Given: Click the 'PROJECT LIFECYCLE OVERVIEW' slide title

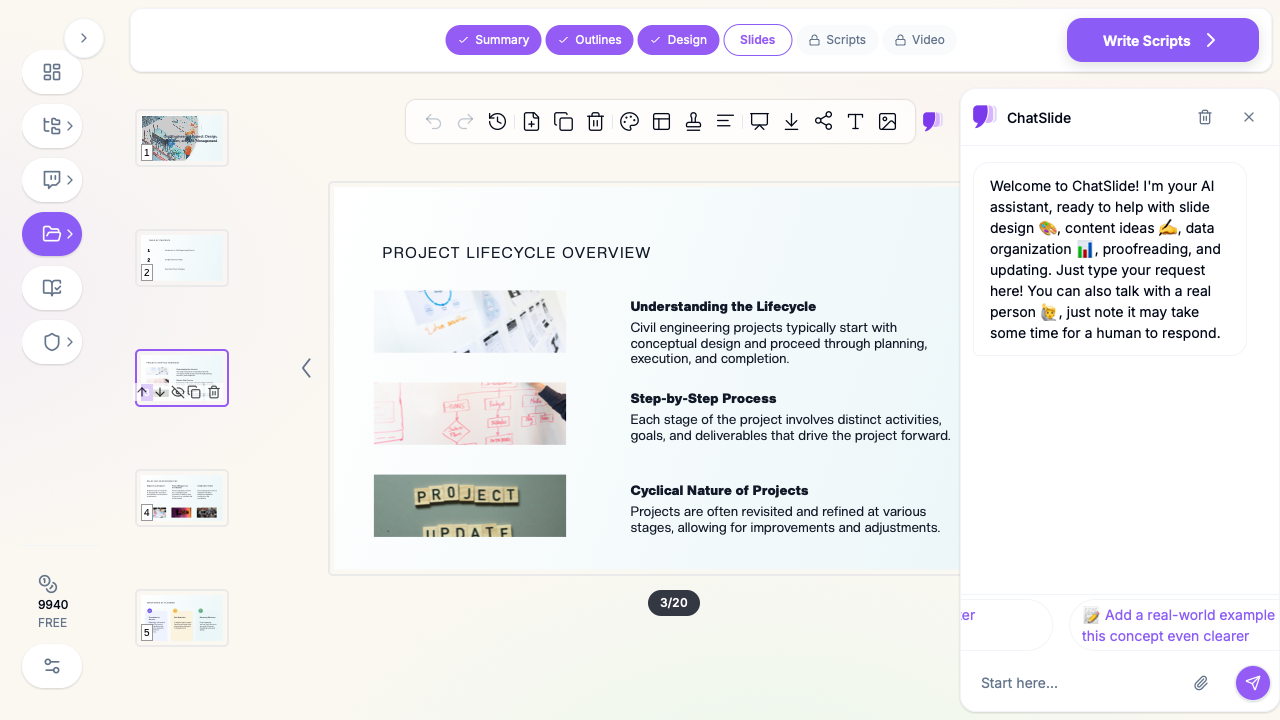Looking at the screenshot, I should point(516,253).
